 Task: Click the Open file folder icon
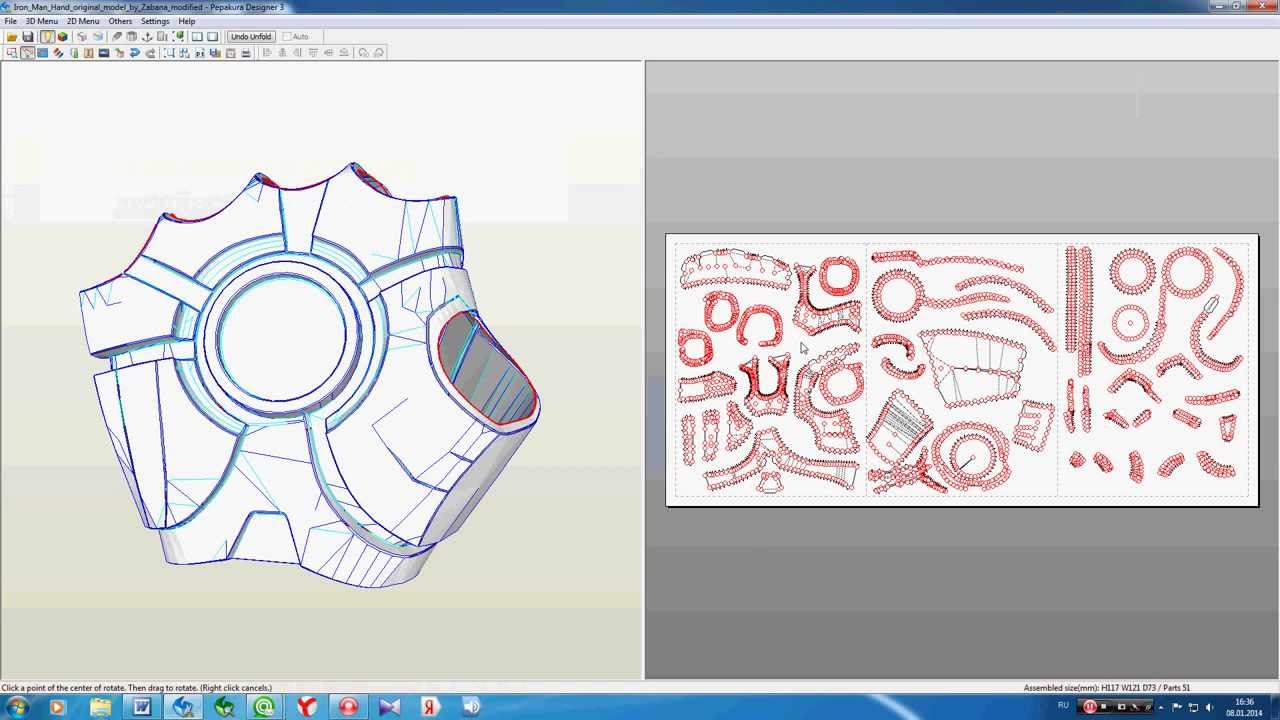[12, 37]
